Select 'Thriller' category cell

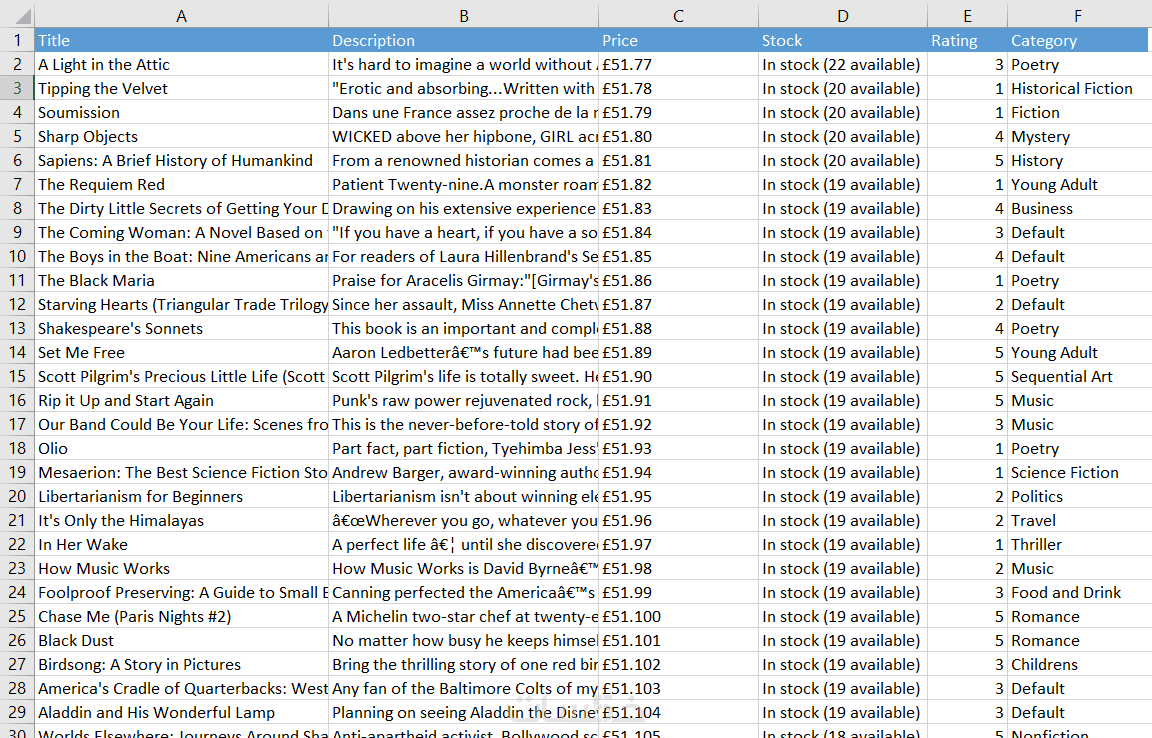tap(1078, 545)
